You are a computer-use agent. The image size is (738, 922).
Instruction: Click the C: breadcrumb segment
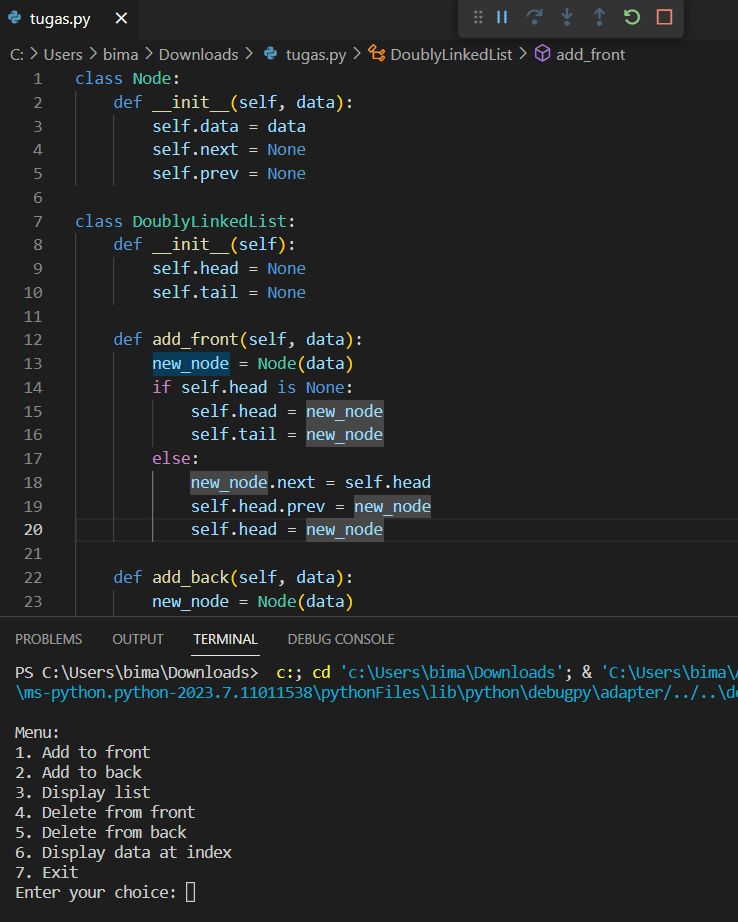[x=17, y=55]
